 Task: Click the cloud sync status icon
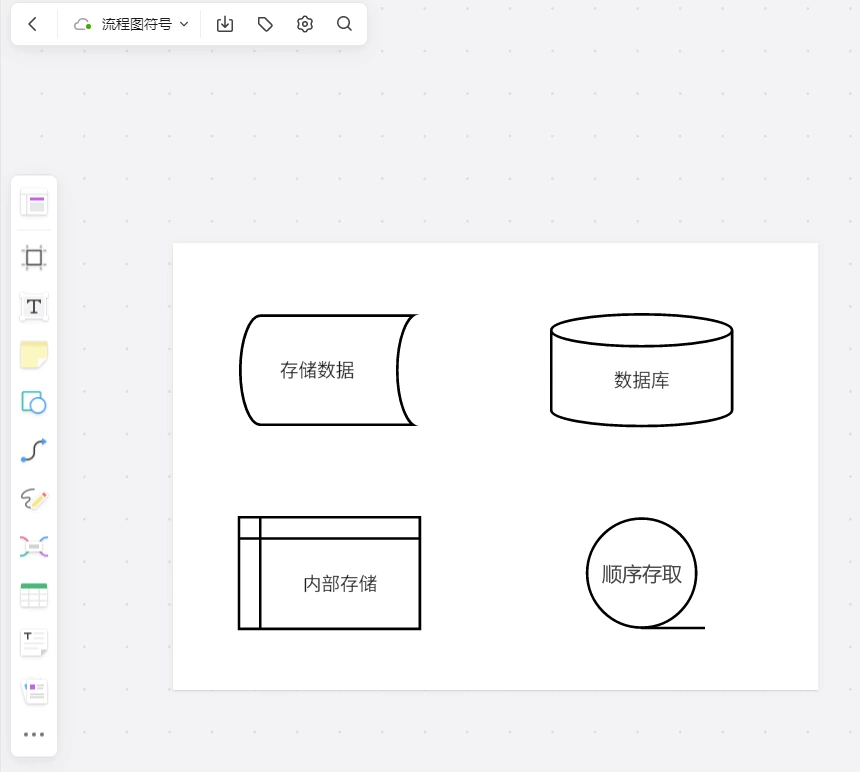[82, 24]
